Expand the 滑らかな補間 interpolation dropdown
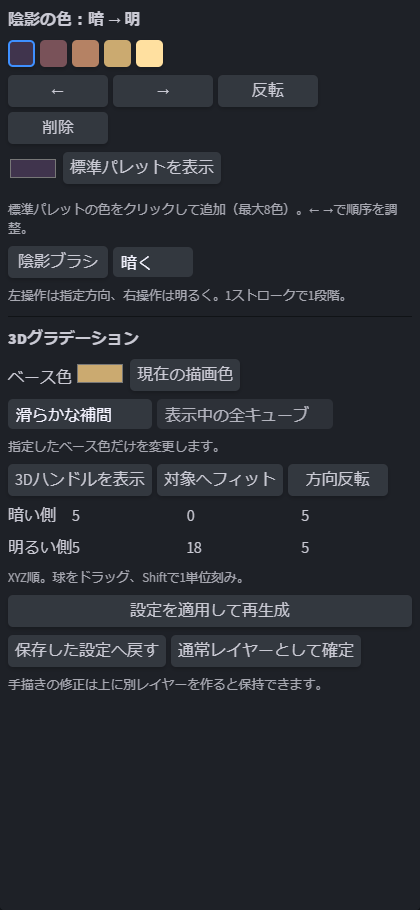 click(x=80, y=414)
